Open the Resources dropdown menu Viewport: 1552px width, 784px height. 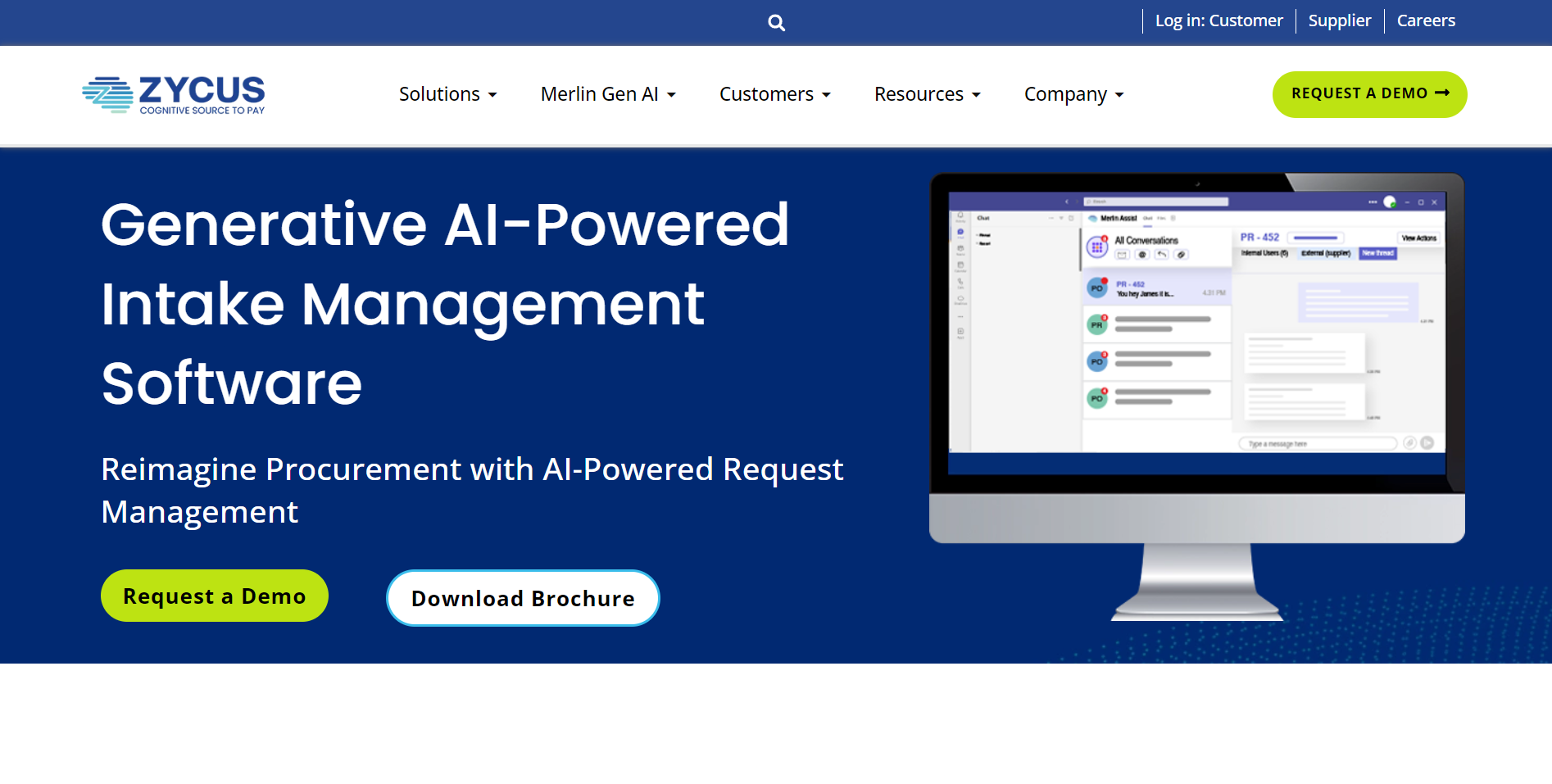coord(928,94)
